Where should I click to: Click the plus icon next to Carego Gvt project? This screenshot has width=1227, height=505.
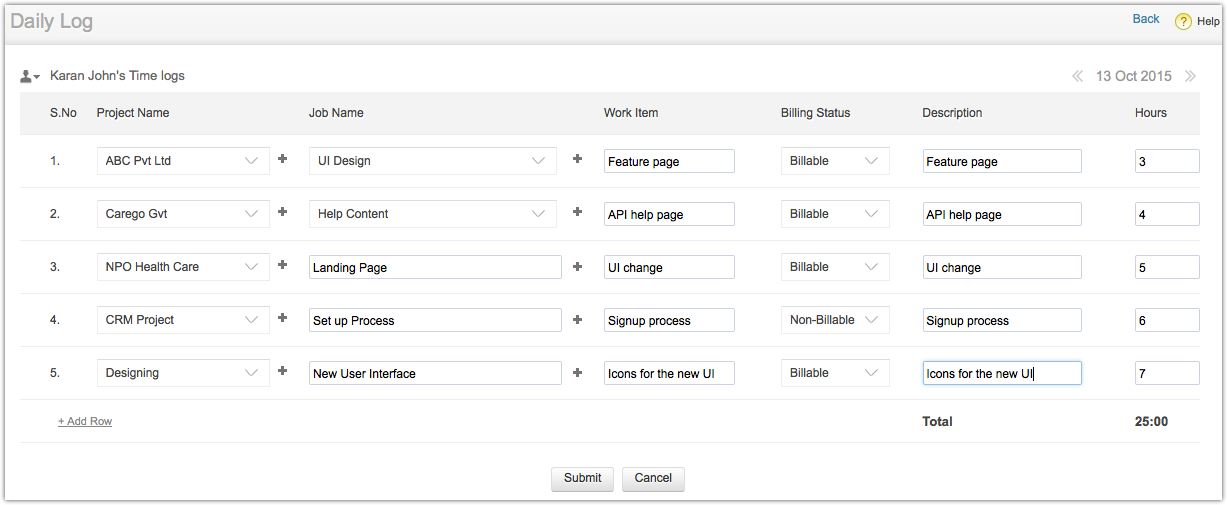[x=282, y=212]
